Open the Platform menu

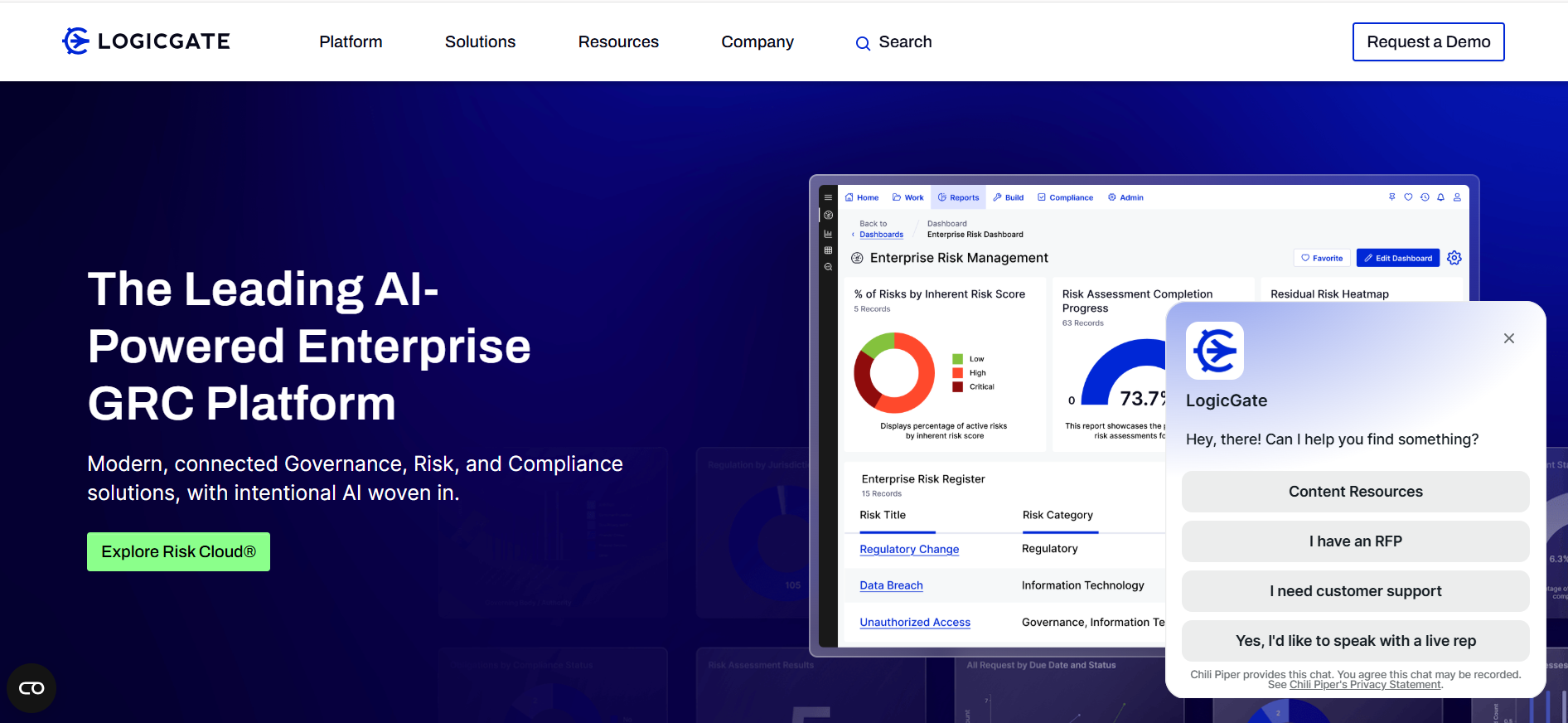(351, 41)
